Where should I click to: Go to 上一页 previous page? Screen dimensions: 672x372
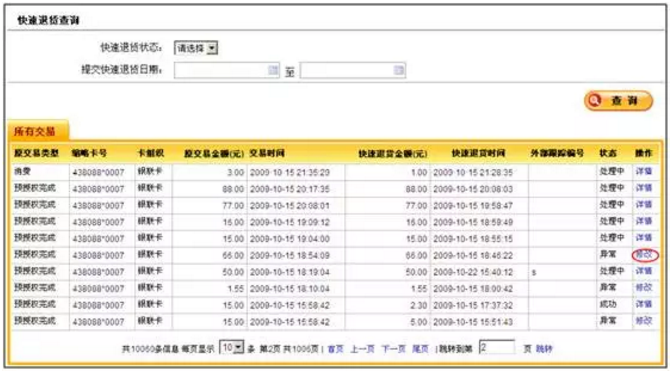[363, 349]
